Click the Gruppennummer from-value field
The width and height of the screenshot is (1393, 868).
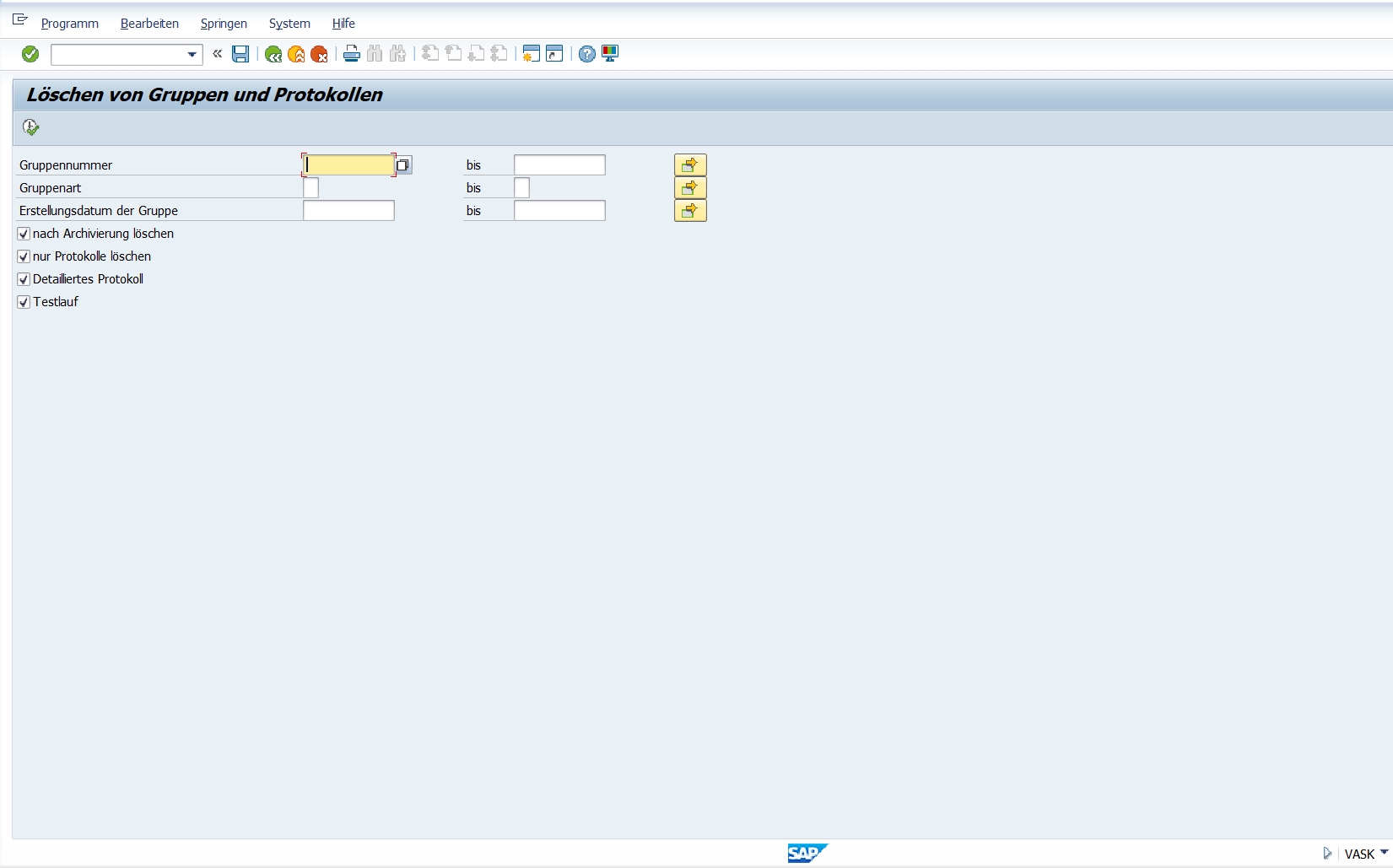click(348, 164)
